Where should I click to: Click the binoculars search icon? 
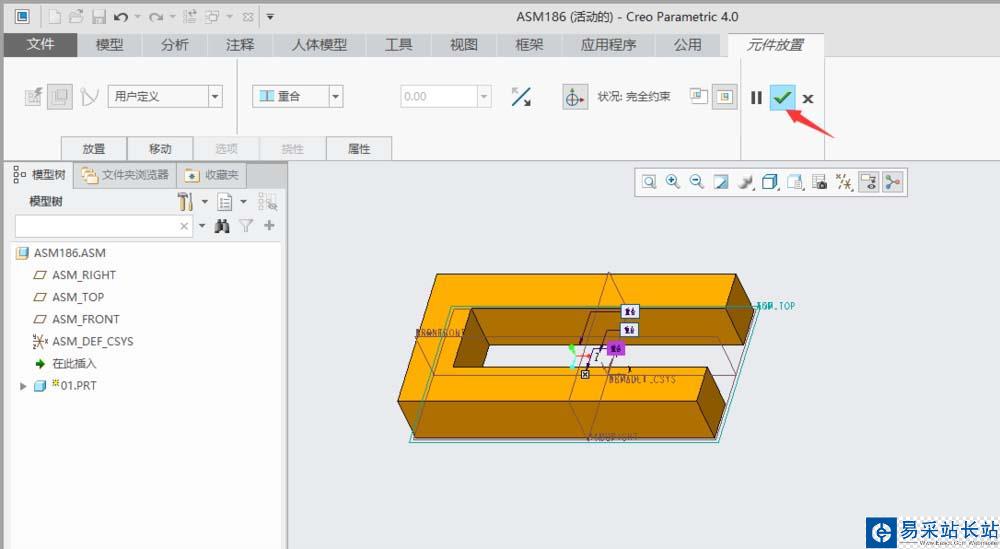point(222,226)
